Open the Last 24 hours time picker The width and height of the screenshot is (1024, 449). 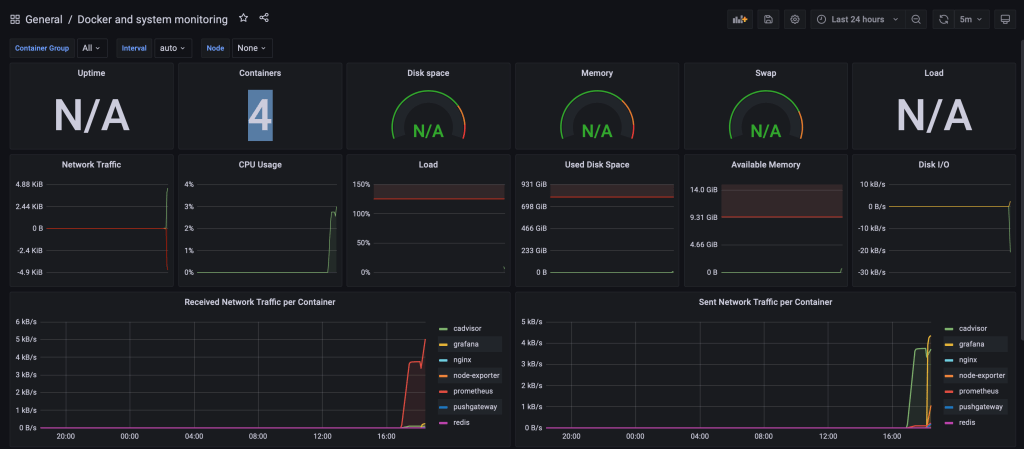coord(857,19)
